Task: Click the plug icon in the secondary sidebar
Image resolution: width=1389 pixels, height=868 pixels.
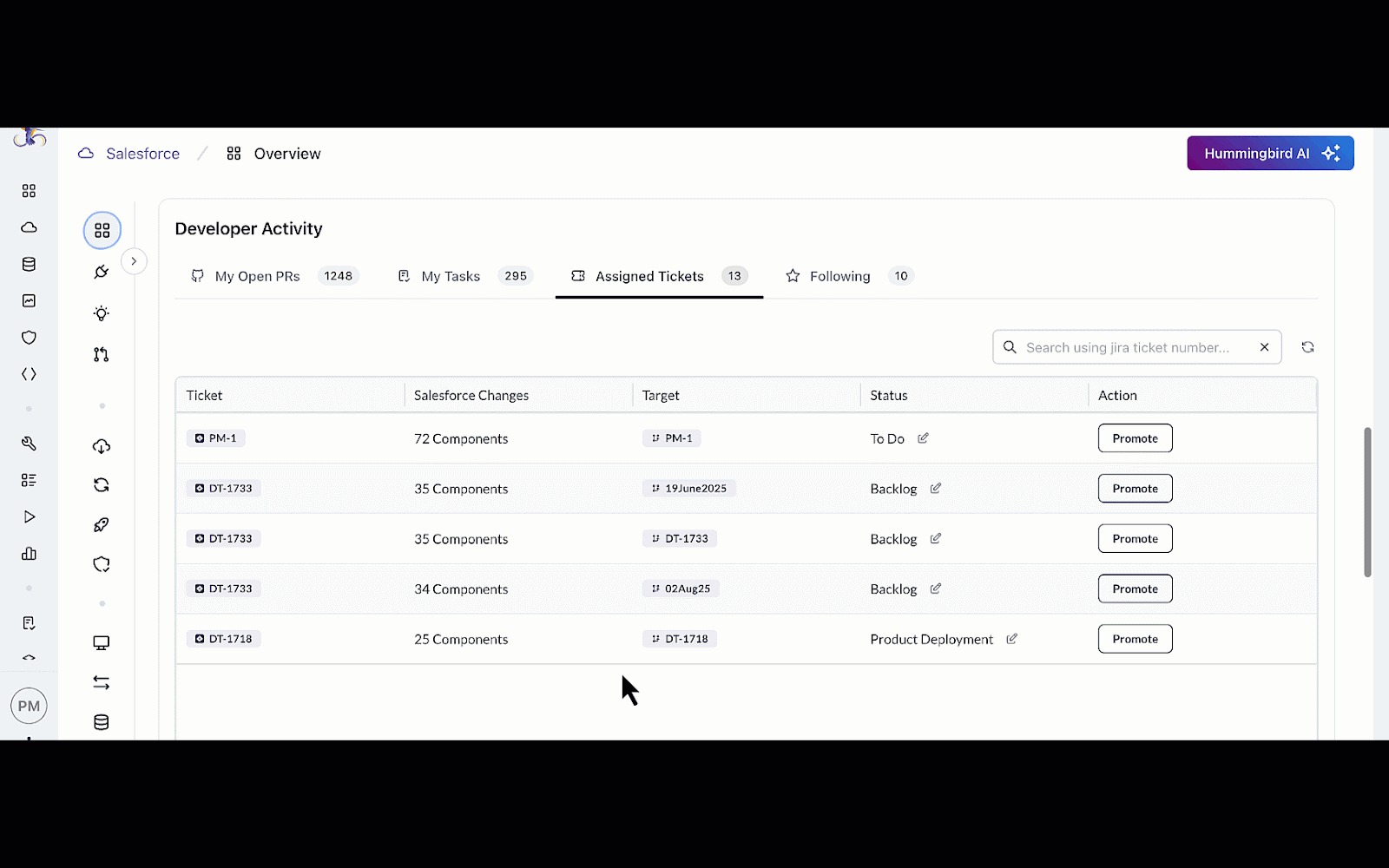Action: pos(102,273)
